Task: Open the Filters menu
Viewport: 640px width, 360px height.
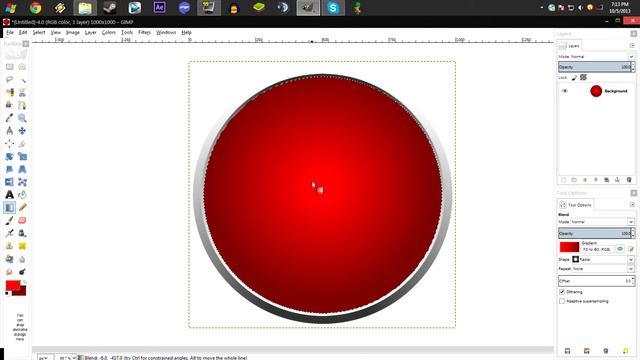Action: pos(144,32)
